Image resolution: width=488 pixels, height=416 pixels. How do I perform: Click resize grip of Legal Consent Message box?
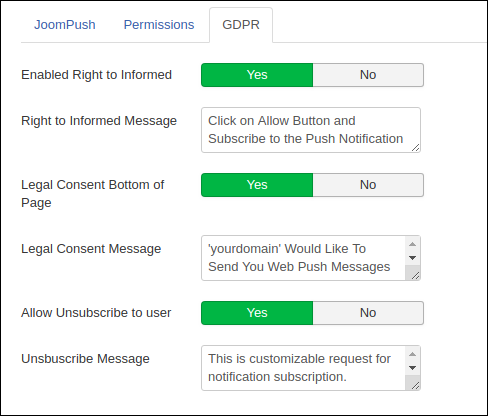415,275
